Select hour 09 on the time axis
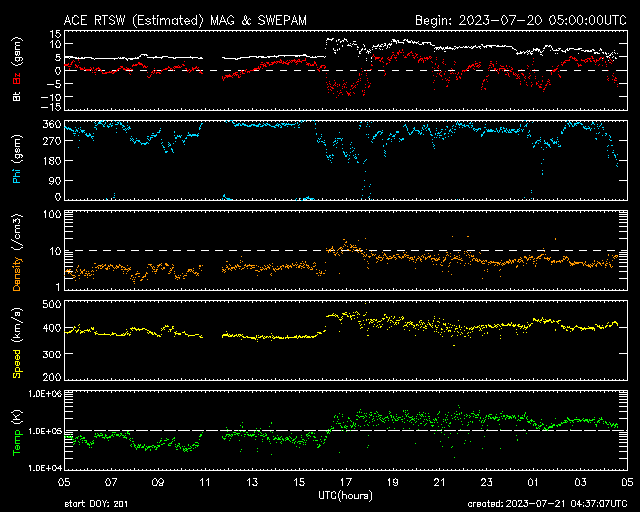640x512 pixels. click(157, 482)
